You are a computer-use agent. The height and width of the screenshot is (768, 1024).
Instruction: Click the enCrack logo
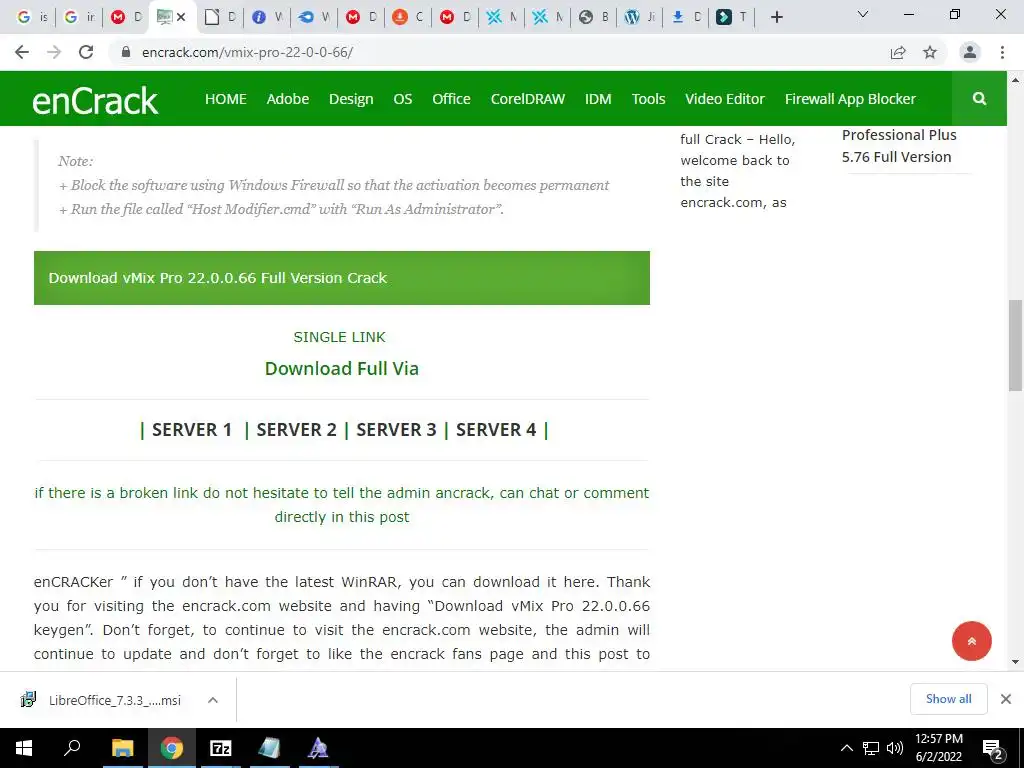coord(95,101)
